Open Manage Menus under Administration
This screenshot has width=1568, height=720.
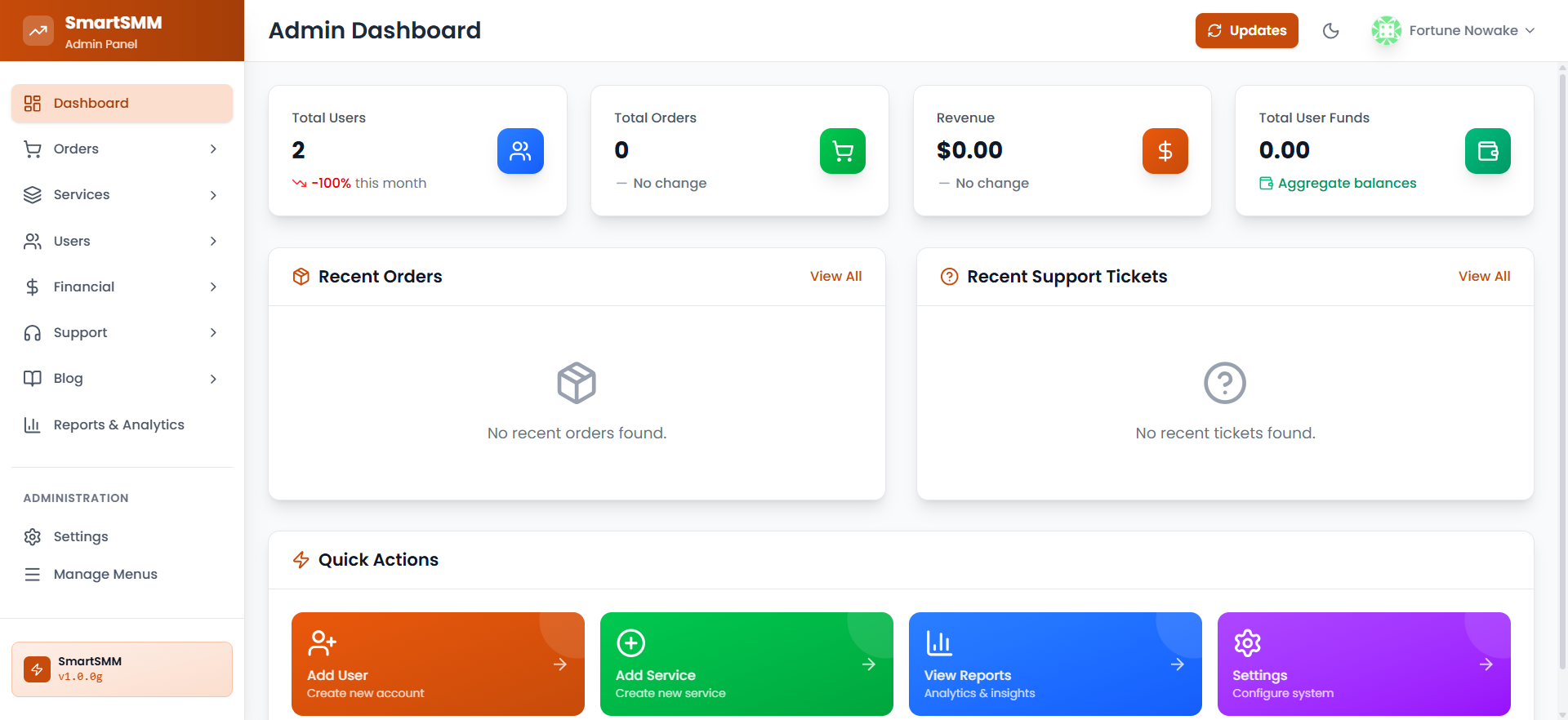(105, 574)
